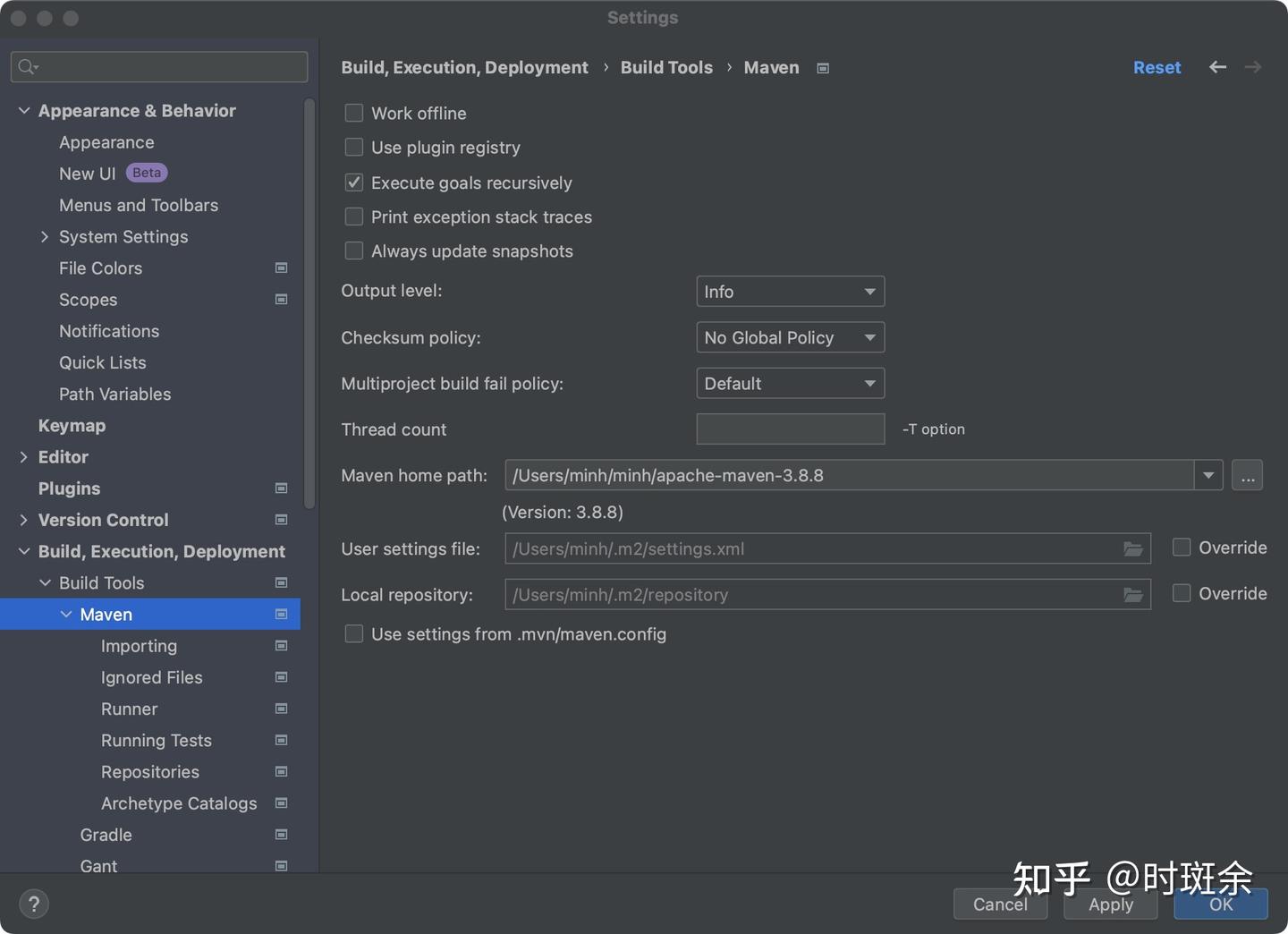Viewport: 1288px width, 934px height.
Task: Click the project icon next to Runner
Action: click(x=281, y=709)
